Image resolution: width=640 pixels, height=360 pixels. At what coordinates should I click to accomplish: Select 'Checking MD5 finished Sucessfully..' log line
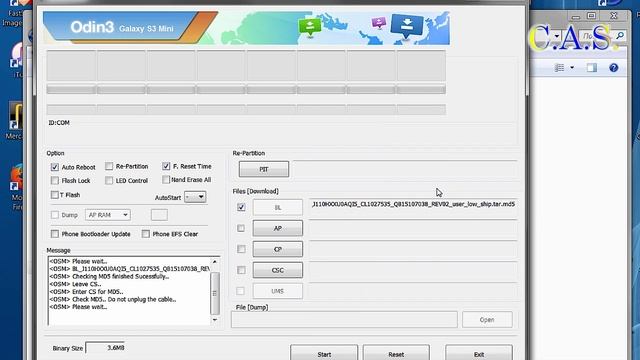pyautogui.click(x=109, y=276)
